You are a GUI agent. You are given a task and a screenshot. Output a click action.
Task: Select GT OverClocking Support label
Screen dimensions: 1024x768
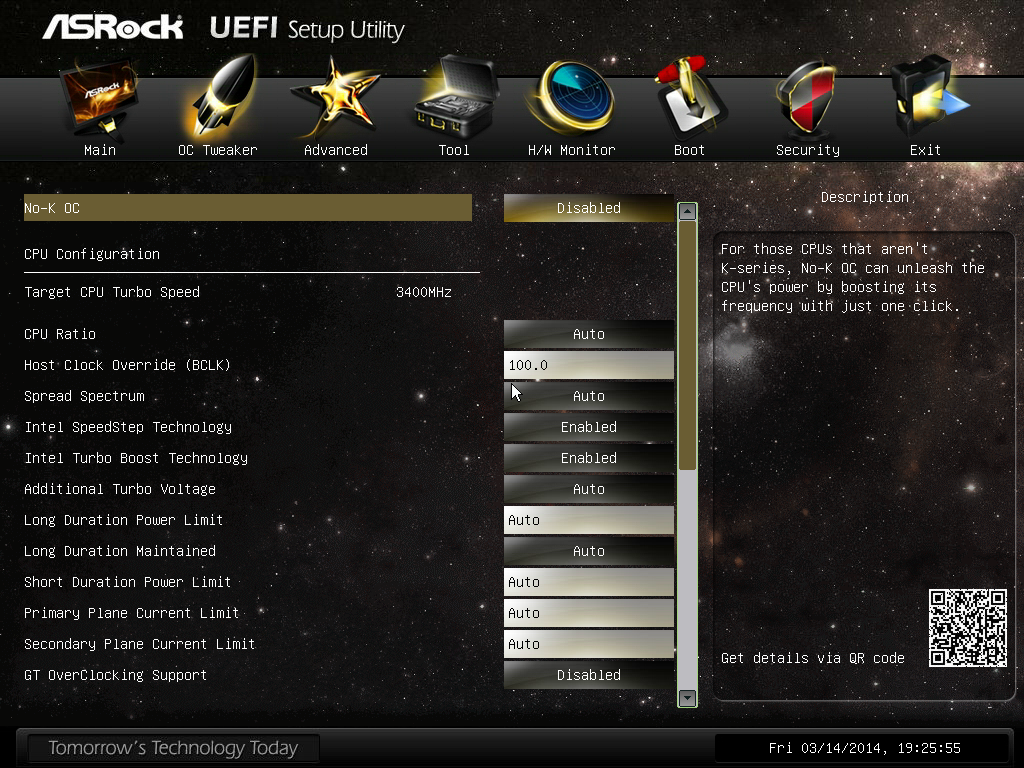pyautogui.click(x=116, y=675)
